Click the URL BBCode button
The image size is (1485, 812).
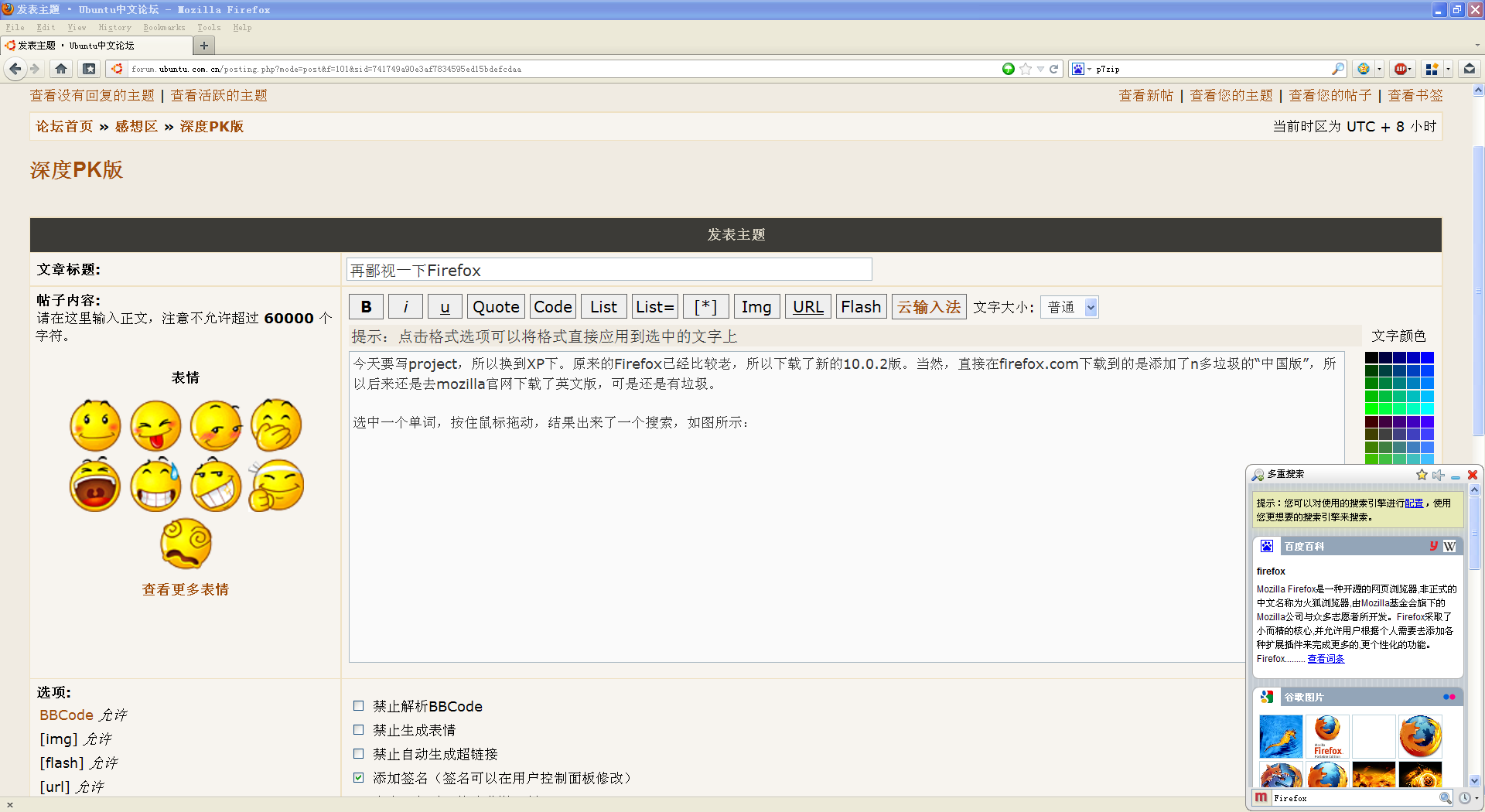pos(807,307)
